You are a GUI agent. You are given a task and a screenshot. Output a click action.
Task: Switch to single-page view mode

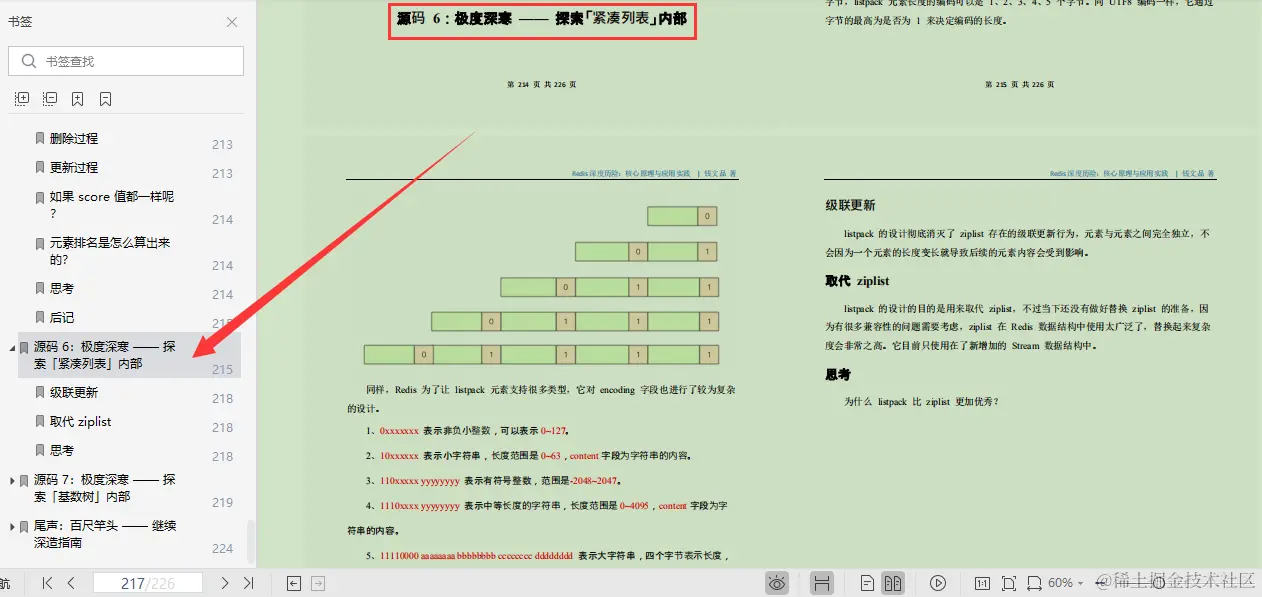tap(867, 582)
